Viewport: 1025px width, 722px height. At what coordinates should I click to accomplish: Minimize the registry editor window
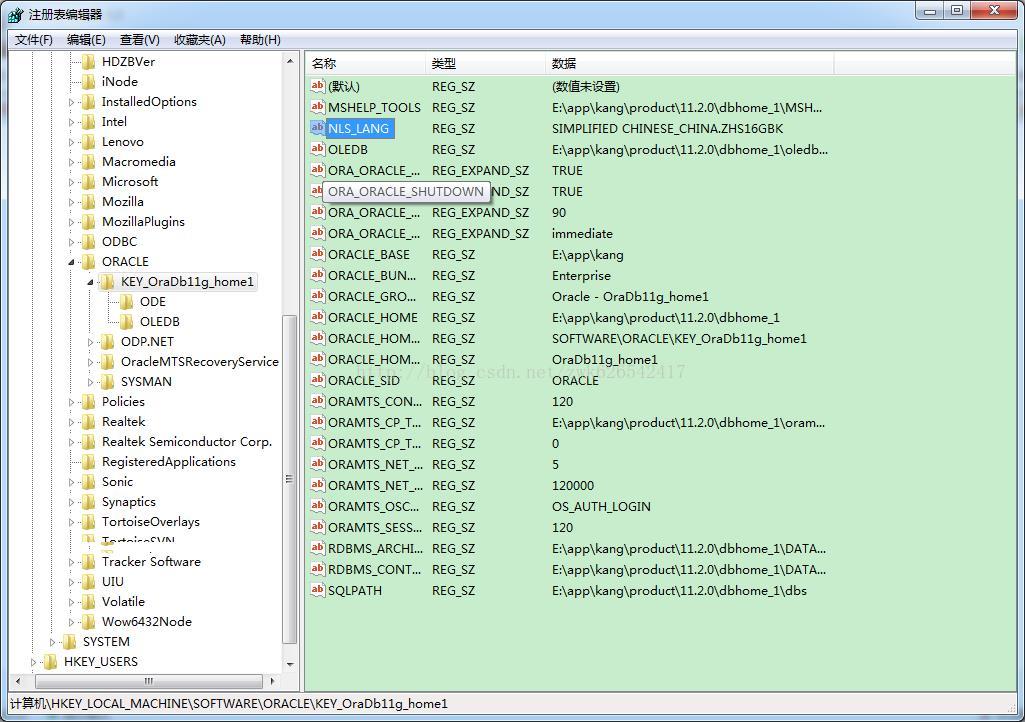(x=929, y=11)
